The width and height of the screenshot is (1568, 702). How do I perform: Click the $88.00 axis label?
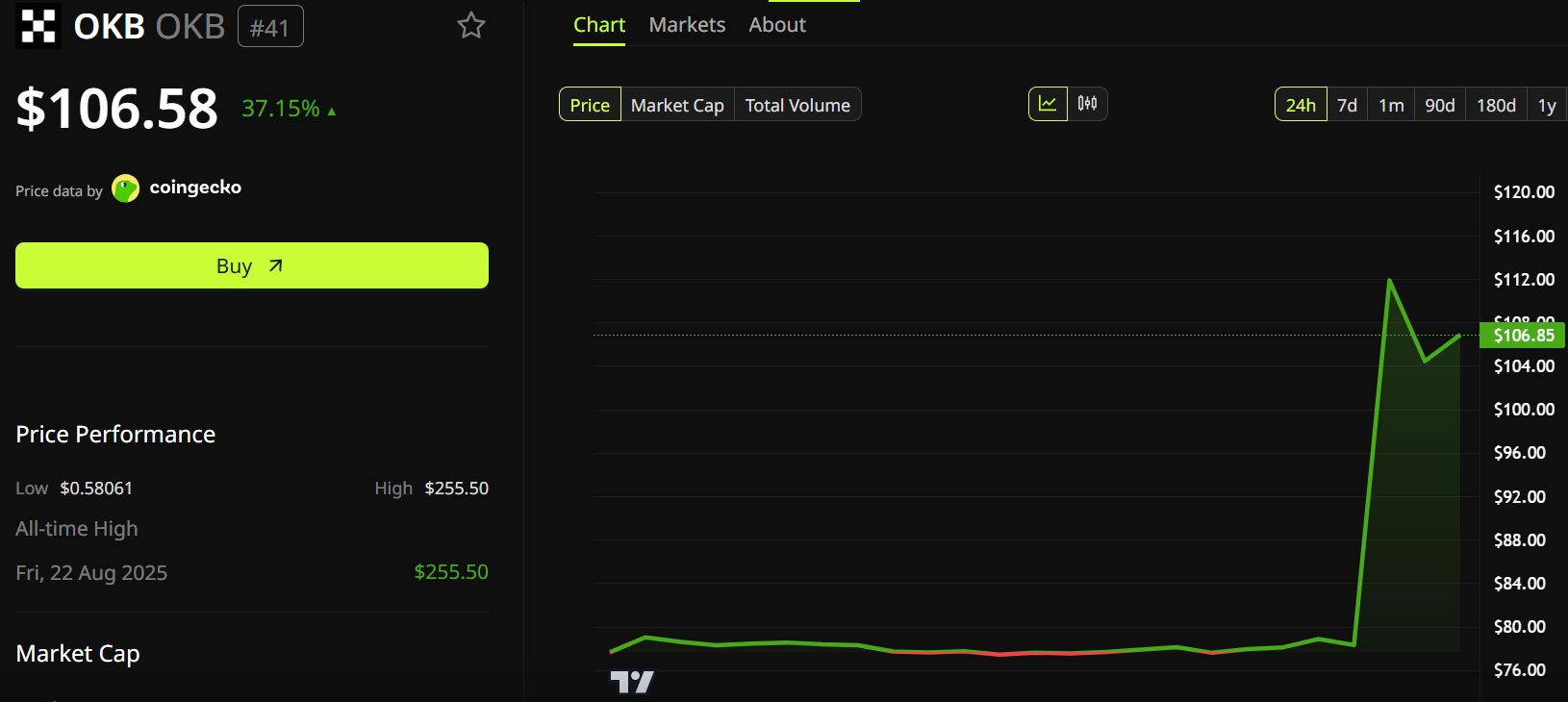pos(1520,540)
